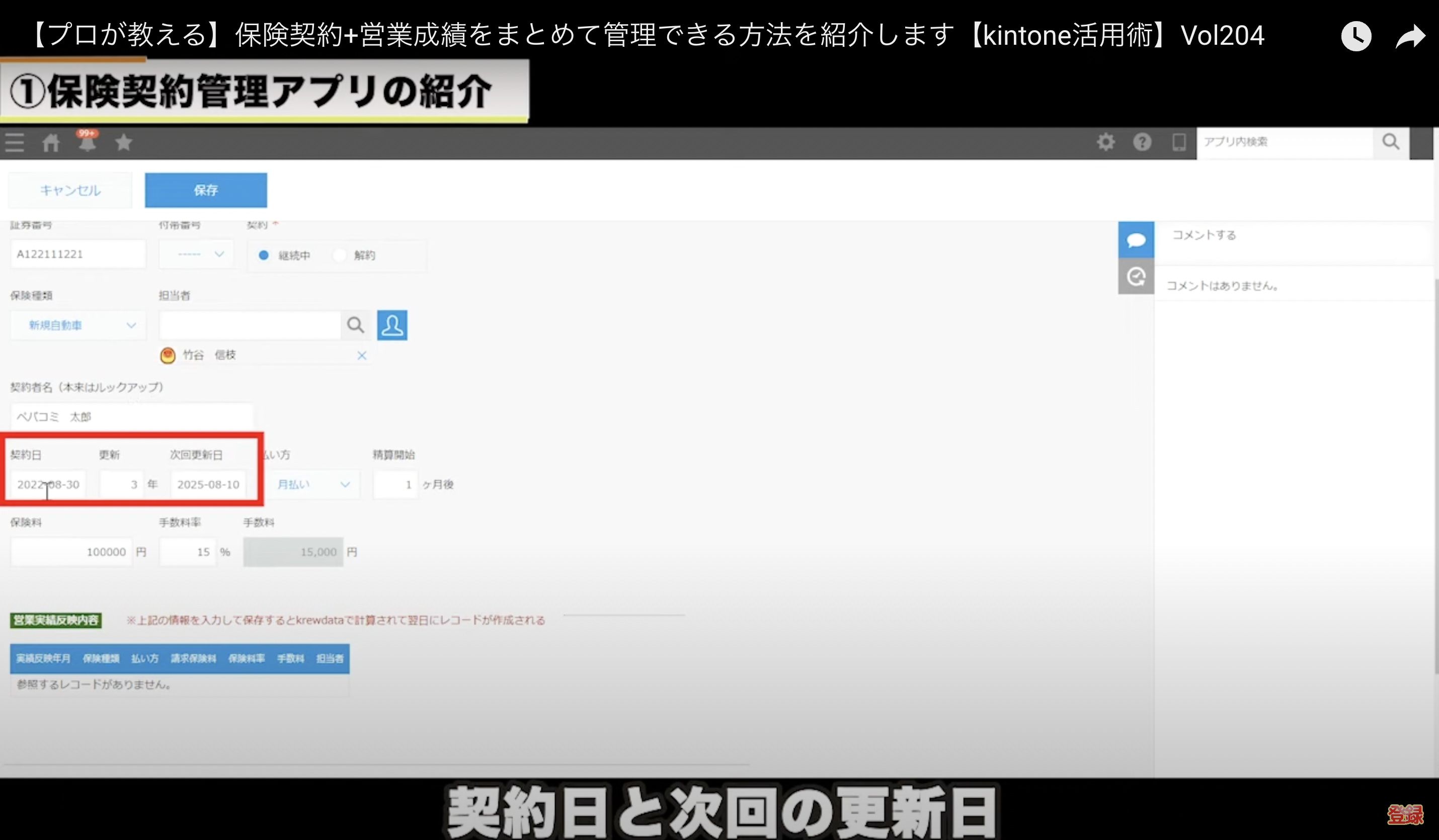Remove 竹谷 信枝 with the X

click(361, 355)
